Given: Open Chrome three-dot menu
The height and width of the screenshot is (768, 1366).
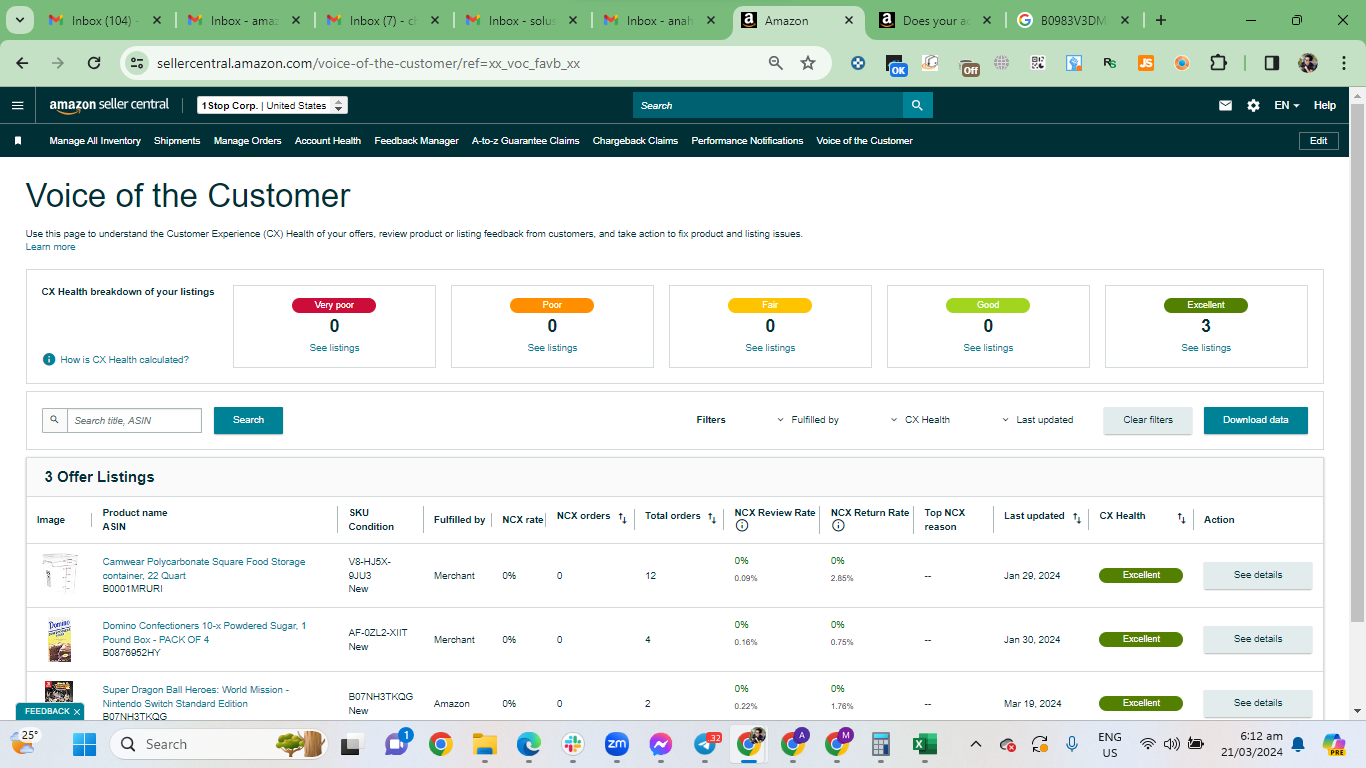Looking at the screenshot, I should pos(1342,63).
